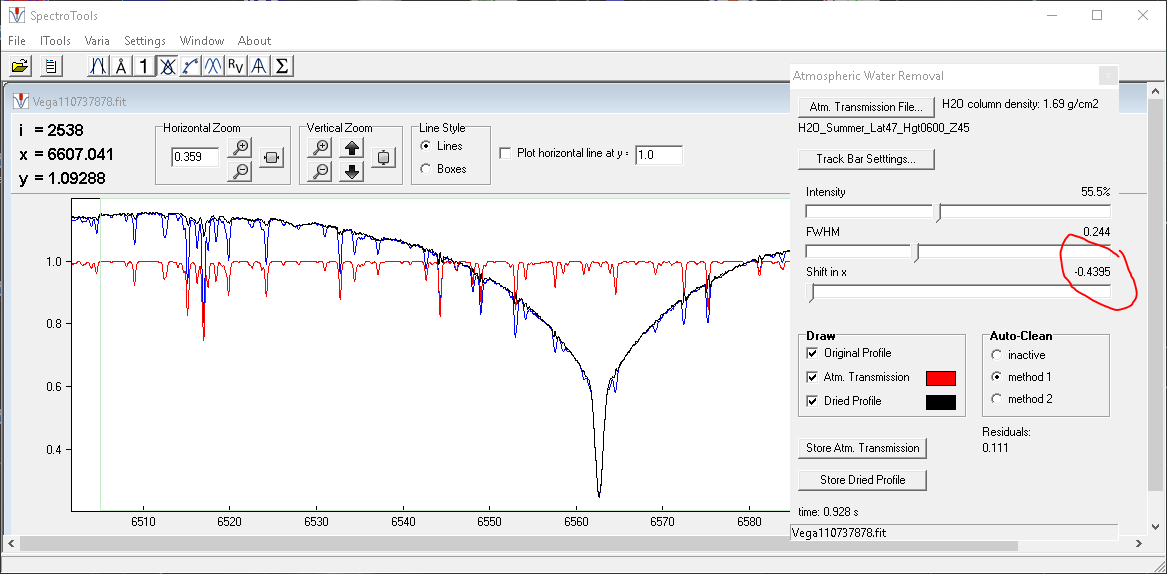Click horizontal zoom in magnifier
This screenshot has height=574, width=1167.
click(240, 148)
